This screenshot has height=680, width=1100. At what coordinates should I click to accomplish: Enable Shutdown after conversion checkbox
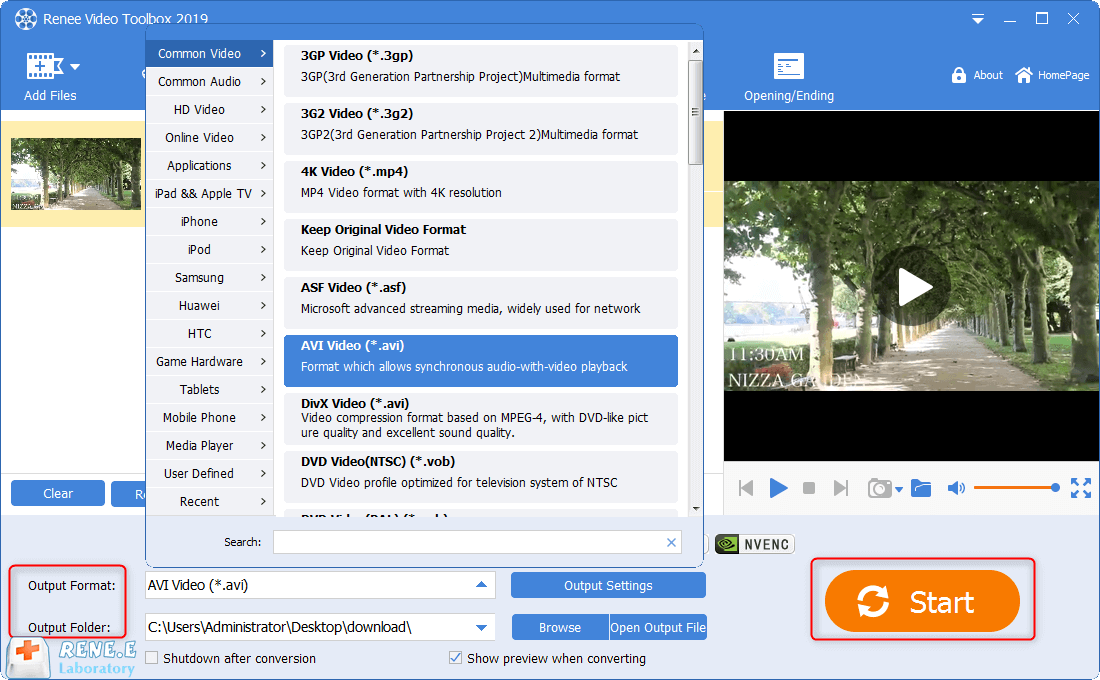(152, 658)
